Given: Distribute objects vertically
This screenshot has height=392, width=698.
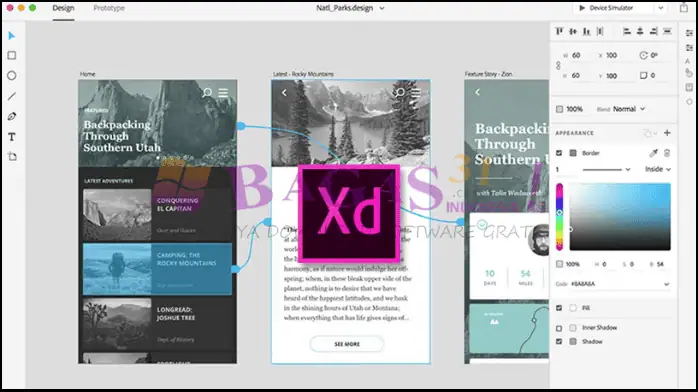Looking at the screenshot, I should 600,31.
